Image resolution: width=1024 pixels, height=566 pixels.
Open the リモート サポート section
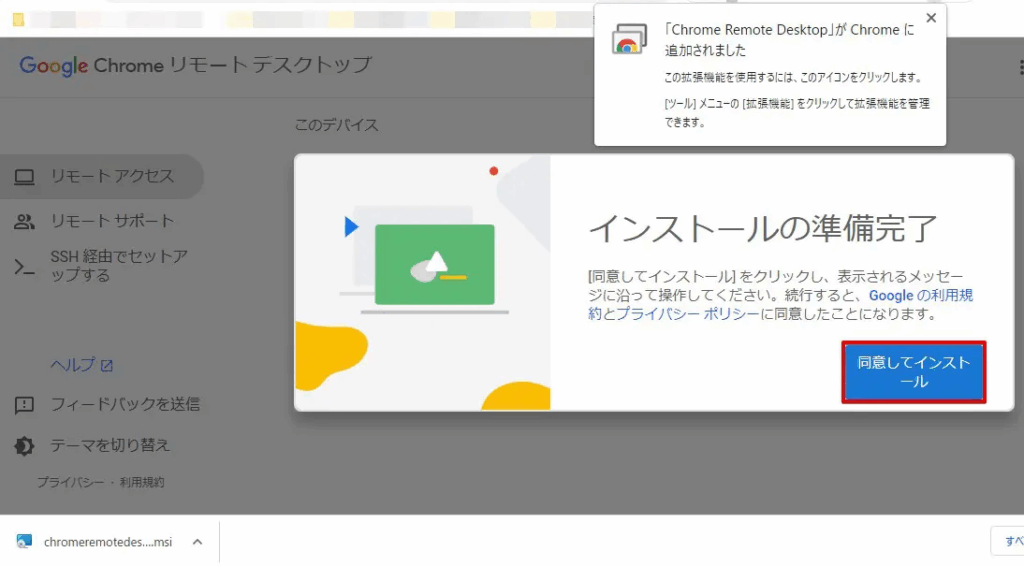pyautogui.click(x=112, y=221)
